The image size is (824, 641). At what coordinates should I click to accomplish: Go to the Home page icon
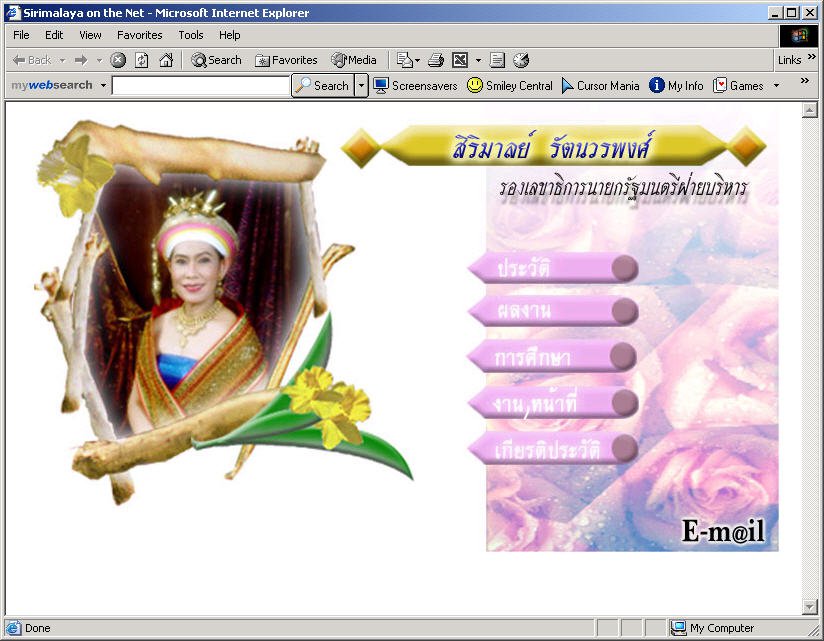click(x=166, y=60)
